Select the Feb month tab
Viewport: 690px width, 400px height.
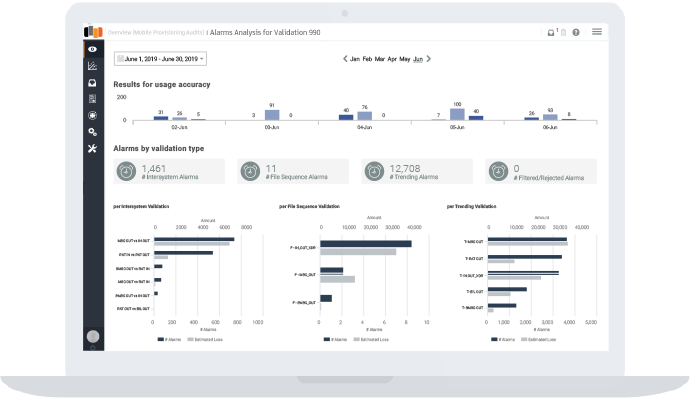367,59
